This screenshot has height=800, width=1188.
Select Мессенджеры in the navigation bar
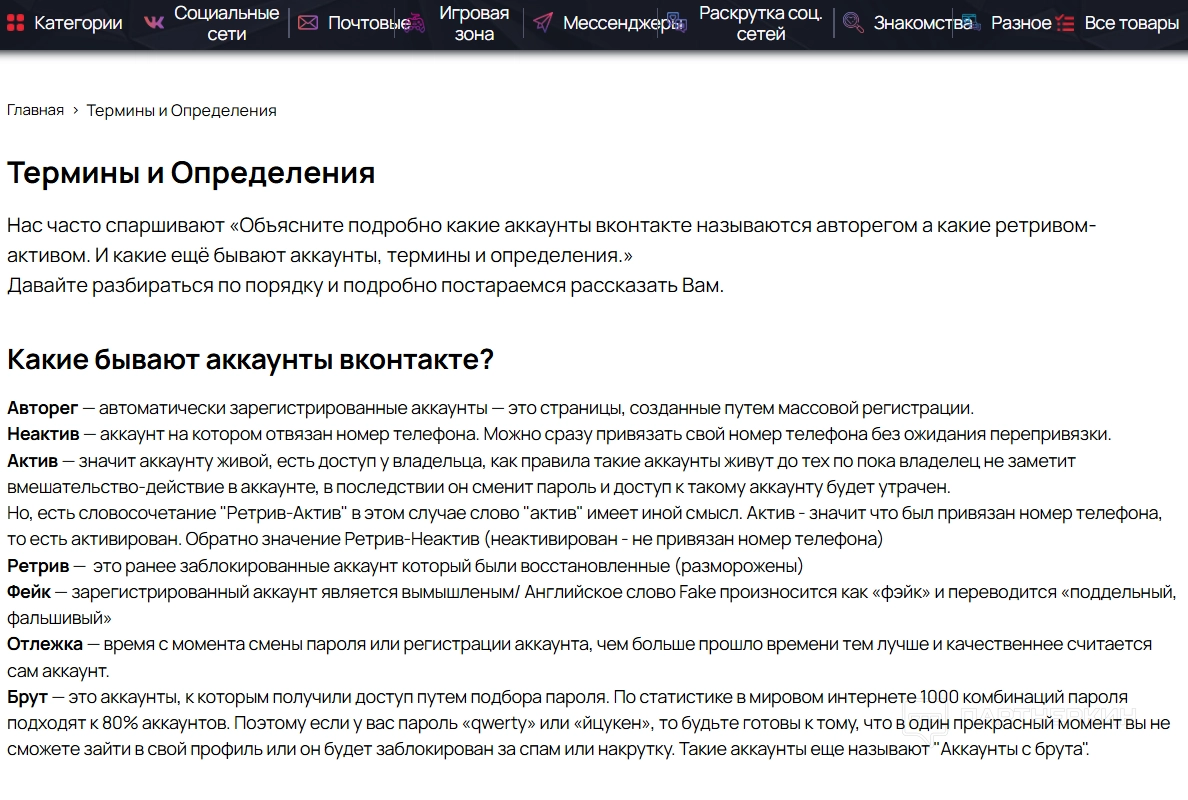click(x=624, y=23)
